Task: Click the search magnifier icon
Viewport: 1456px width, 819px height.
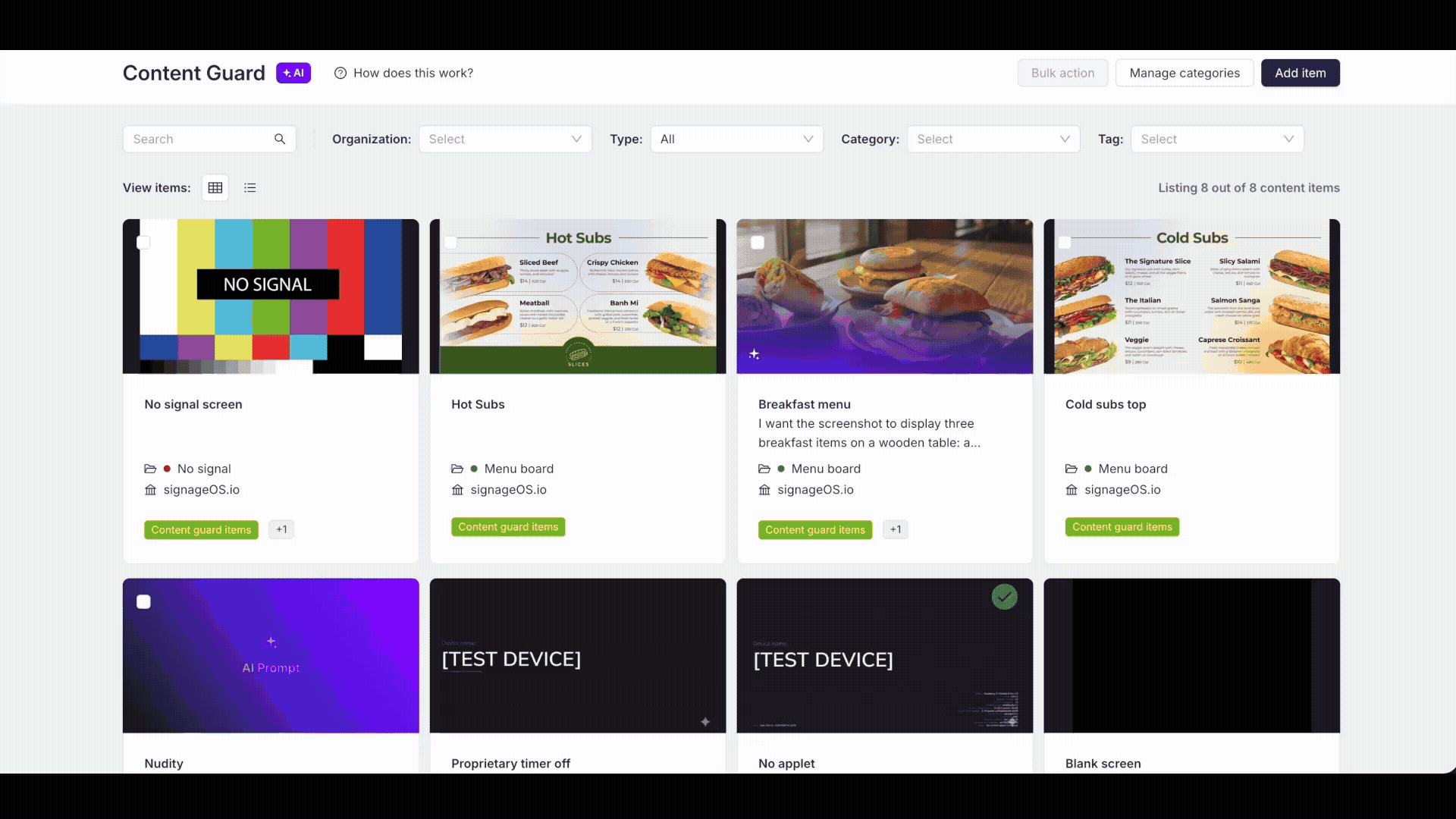Action: pyautogui.click(x=280, y=139)
